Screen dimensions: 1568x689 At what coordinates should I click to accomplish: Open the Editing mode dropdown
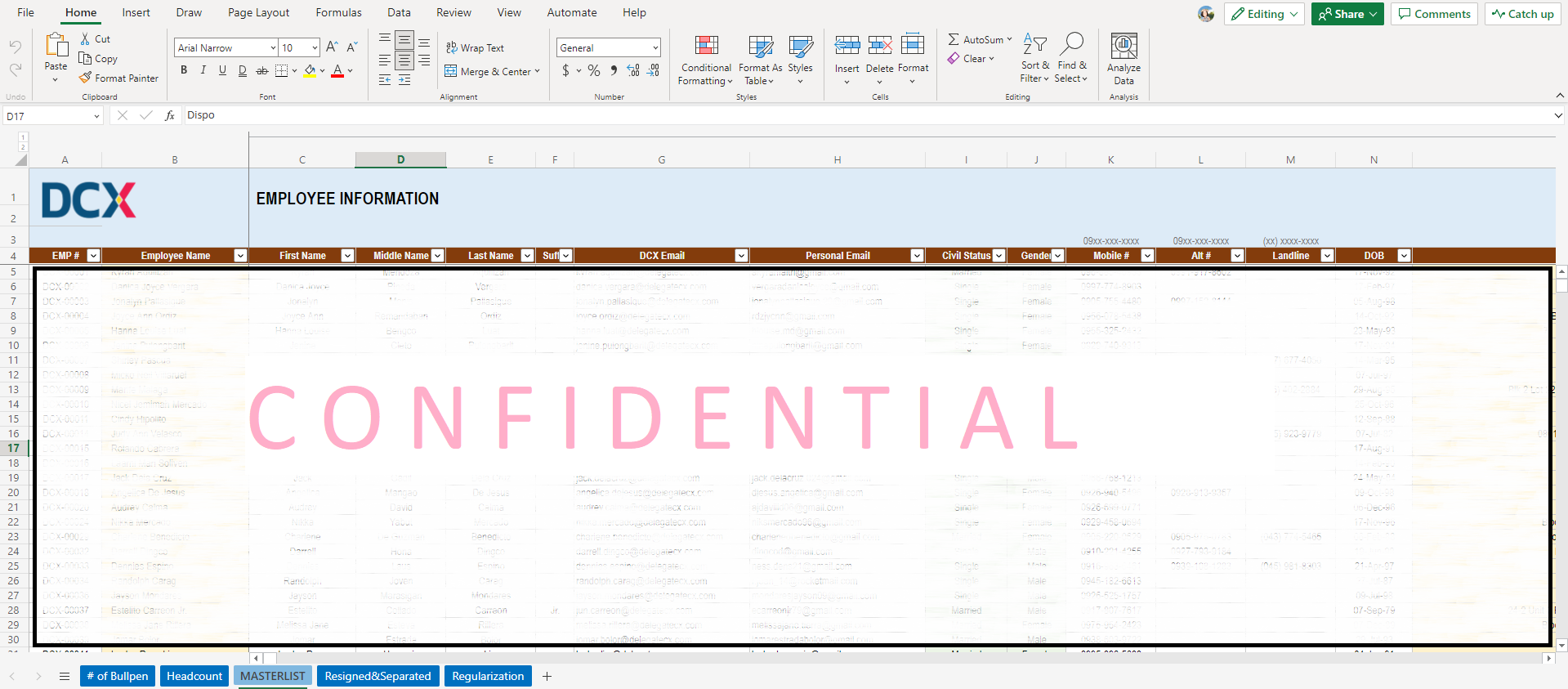click(1265, 14)
